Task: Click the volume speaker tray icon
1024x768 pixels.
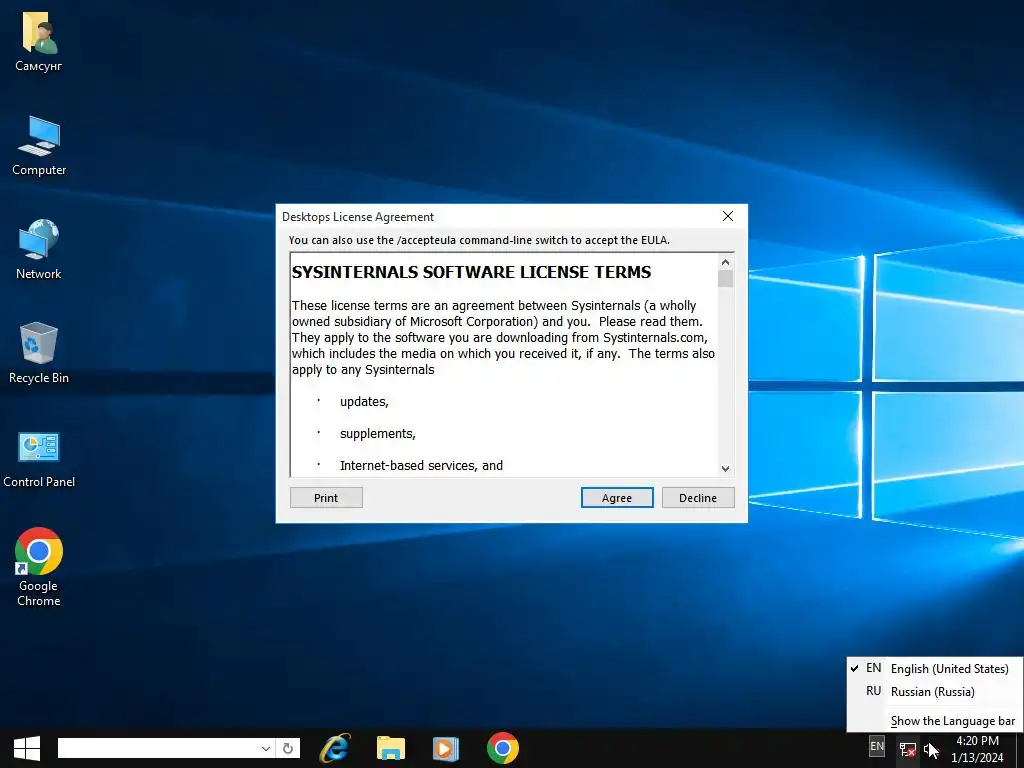Action: (930, 750)
